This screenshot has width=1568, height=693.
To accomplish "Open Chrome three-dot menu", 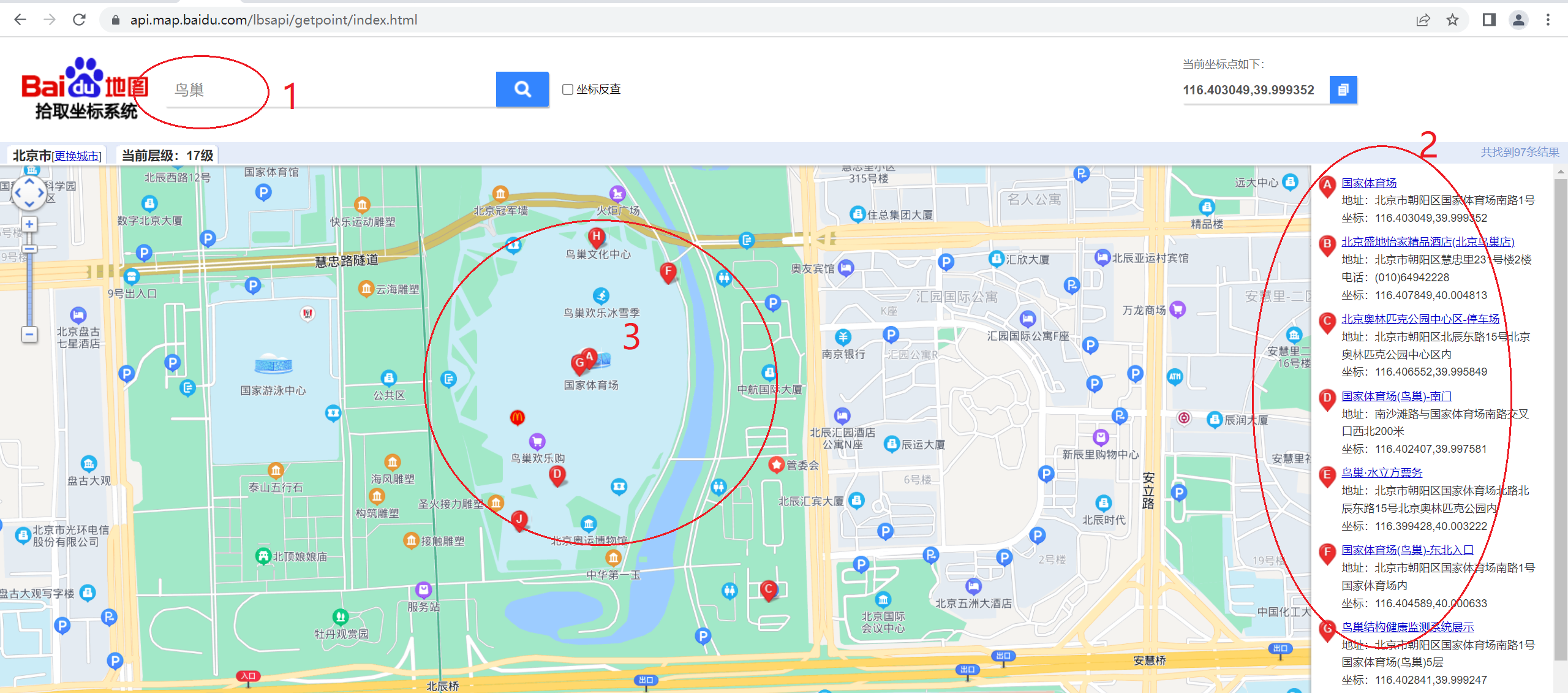I will tap(1548, 20).
